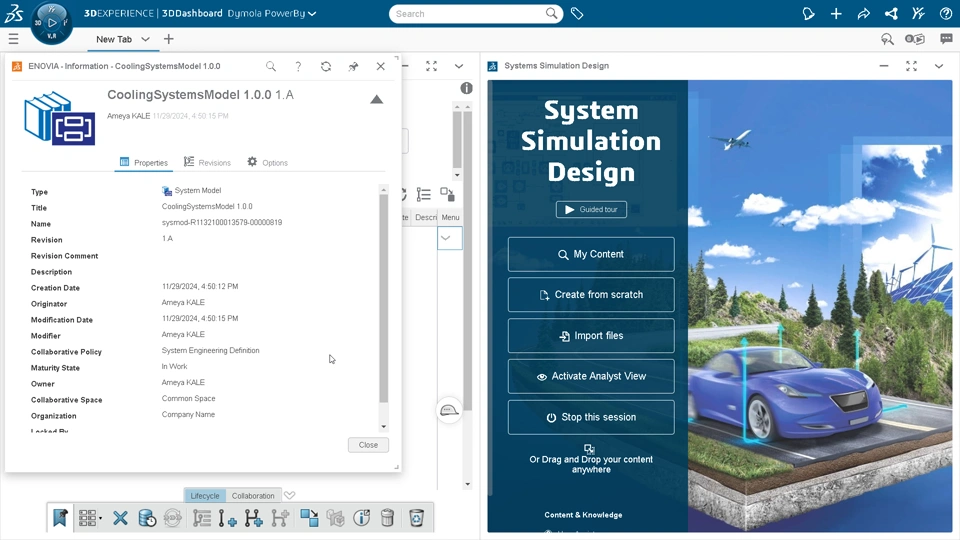Open Help question mark in top bar

[x=946, y=13]
